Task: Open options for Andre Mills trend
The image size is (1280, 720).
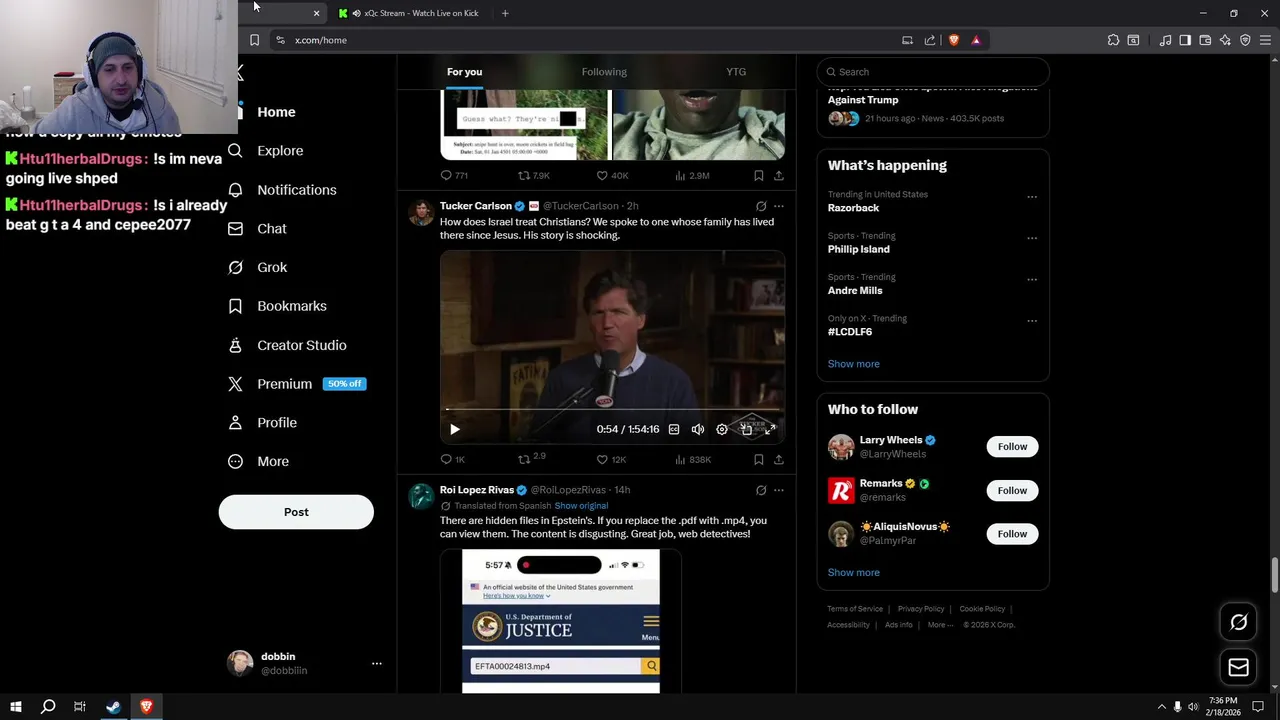Action: (1032, 280)
